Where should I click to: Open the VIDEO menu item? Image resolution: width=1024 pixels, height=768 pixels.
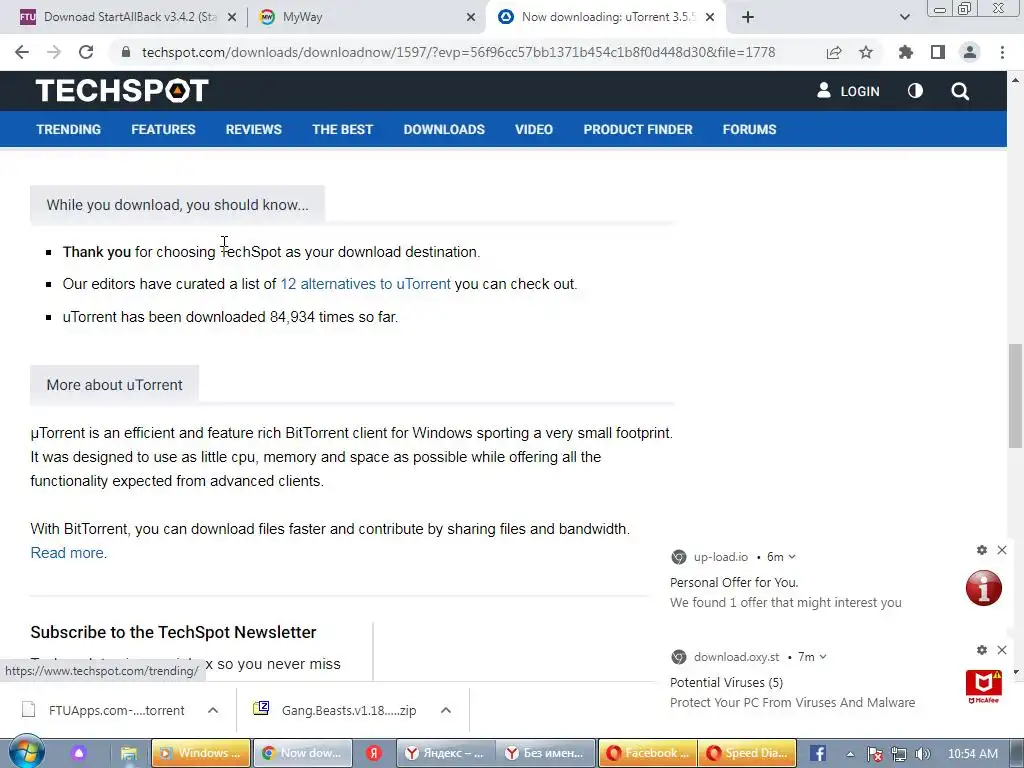click(x=534, y=129)
